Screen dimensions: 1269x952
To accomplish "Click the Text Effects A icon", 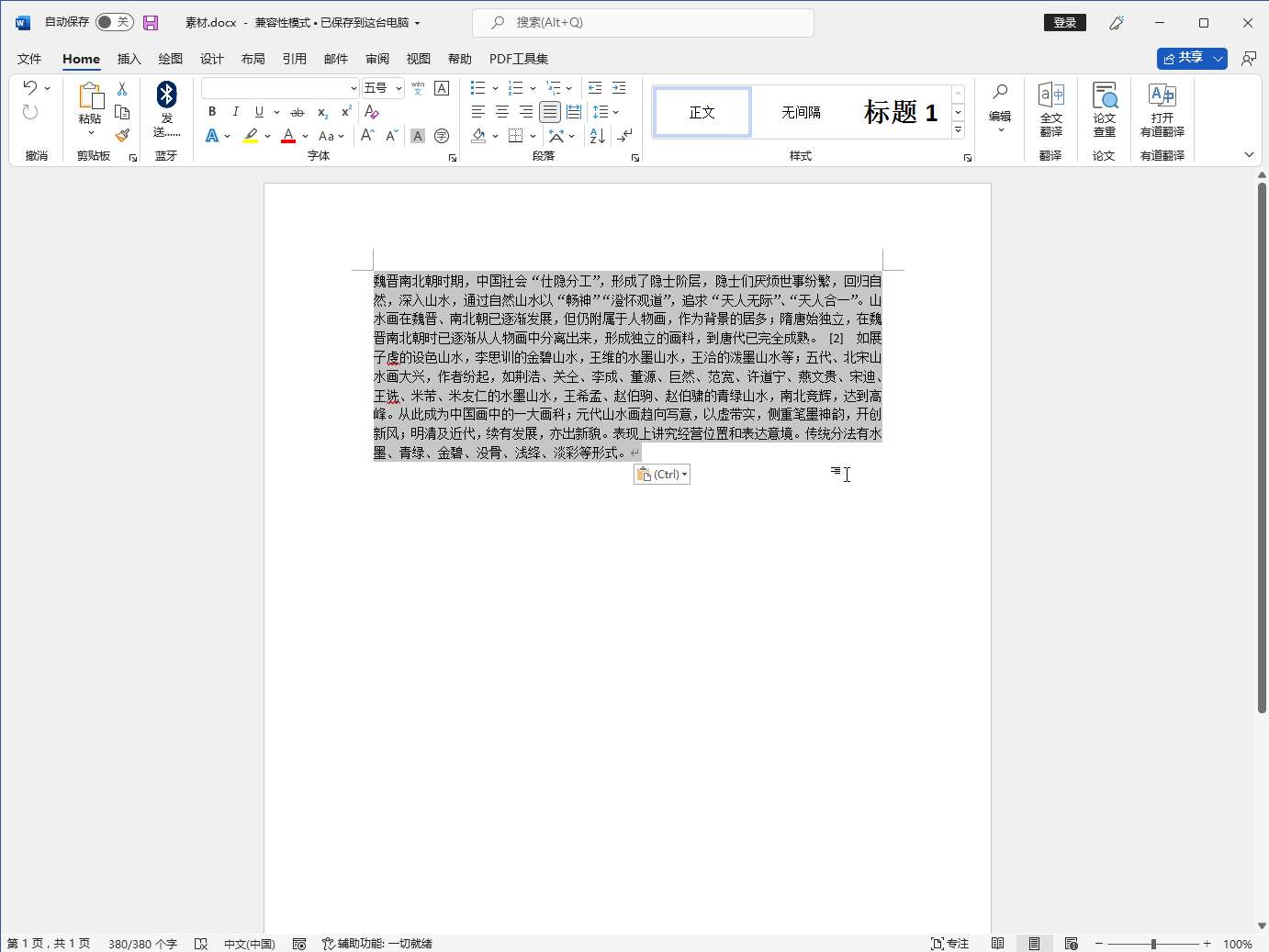I will pos(212,136).
